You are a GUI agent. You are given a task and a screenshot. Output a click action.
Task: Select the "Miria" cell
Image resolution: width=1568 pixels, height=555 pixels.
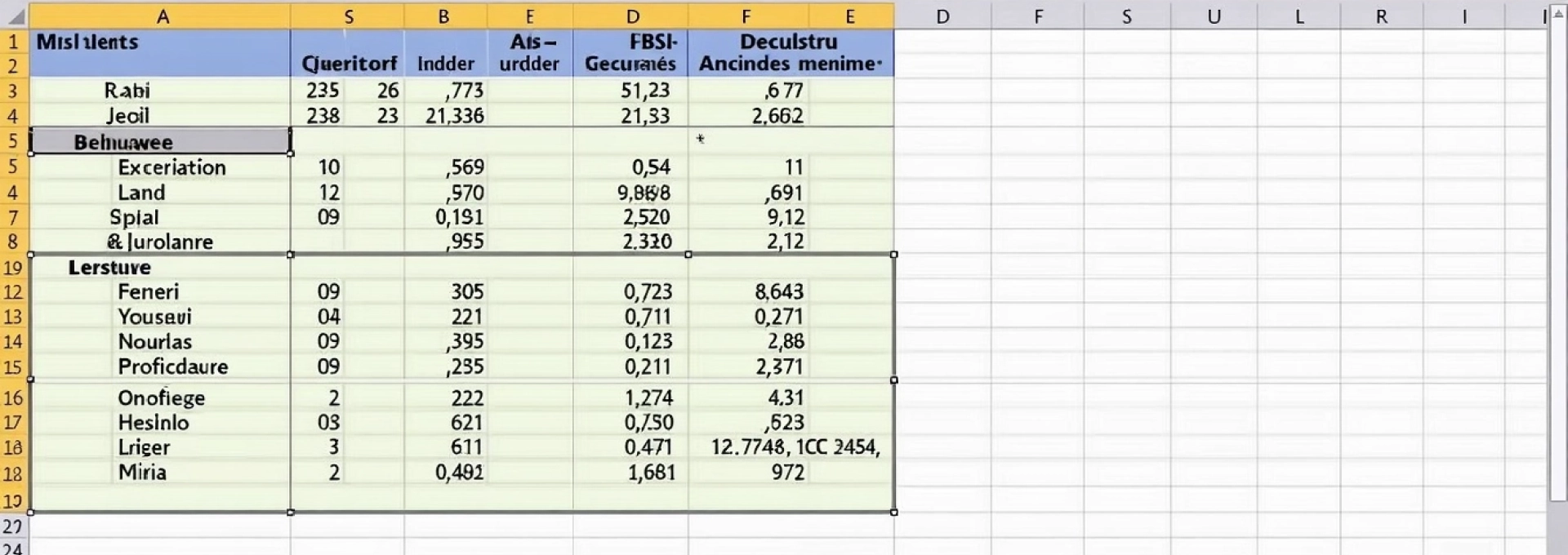tap(160, 473)
